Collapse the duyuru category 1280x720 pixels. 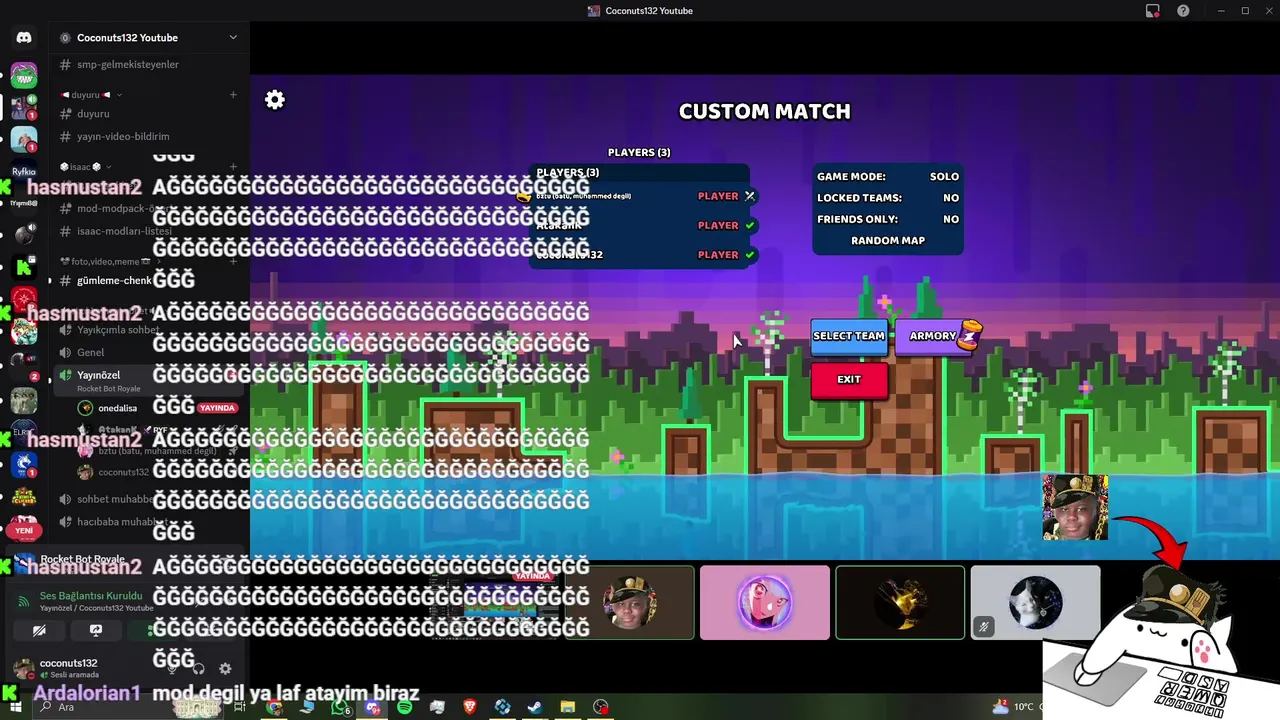point(90,95)
